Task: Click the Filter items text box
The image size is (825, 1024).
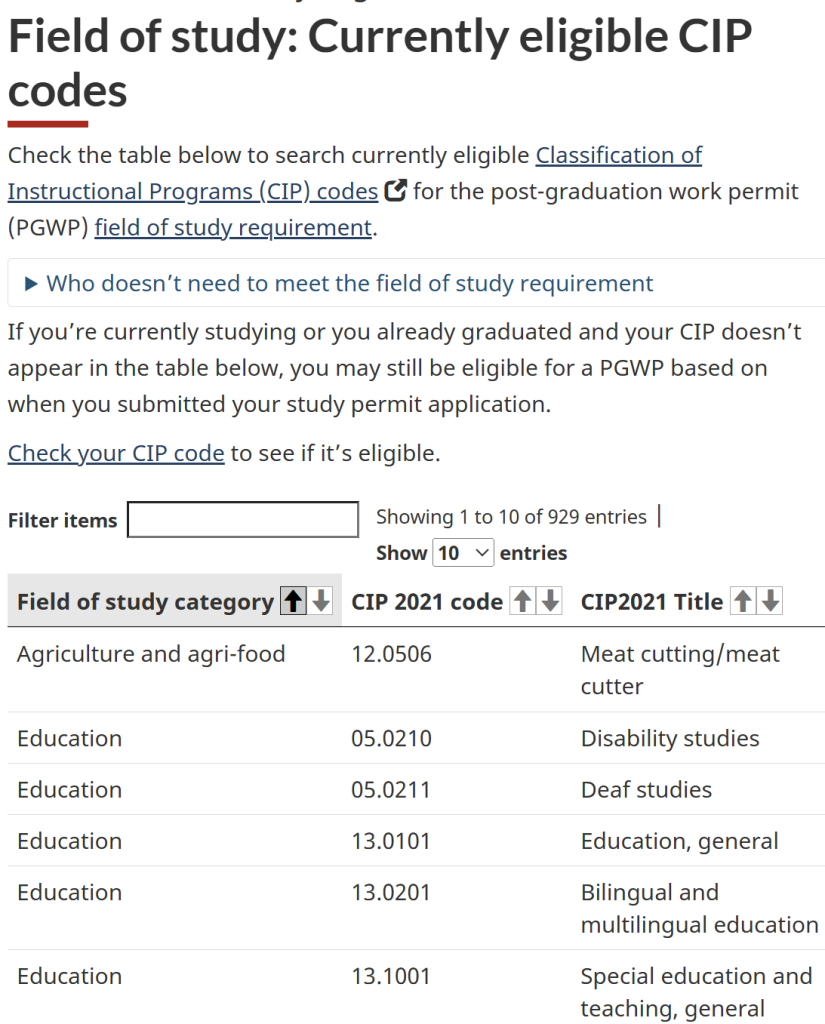Action: click(243, 519)
